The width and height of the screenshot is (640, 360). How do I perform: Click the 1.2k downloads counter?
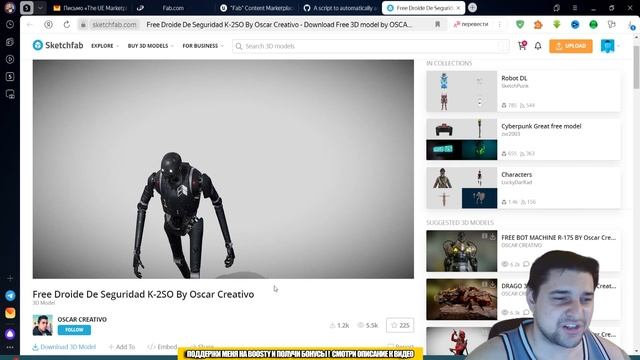tap(339, 325)
